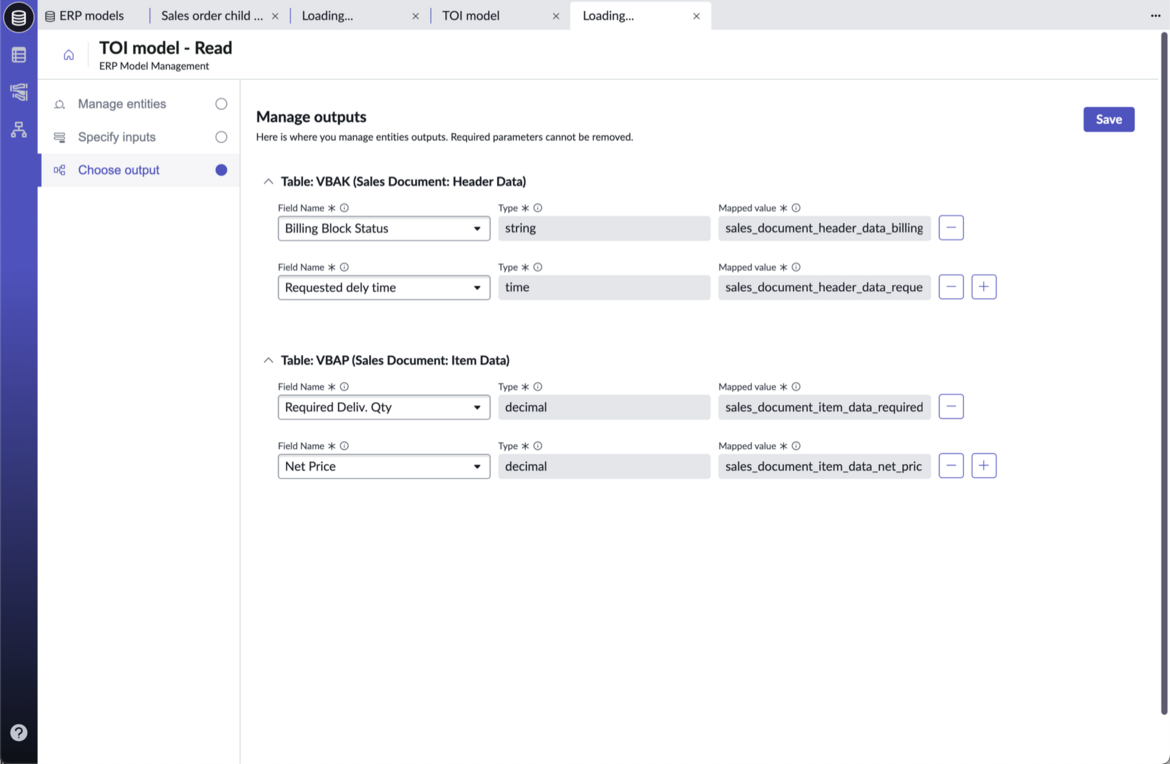Switch to the Sales order child tab
The image size is (1170, 764).
[x=212, y=16]
